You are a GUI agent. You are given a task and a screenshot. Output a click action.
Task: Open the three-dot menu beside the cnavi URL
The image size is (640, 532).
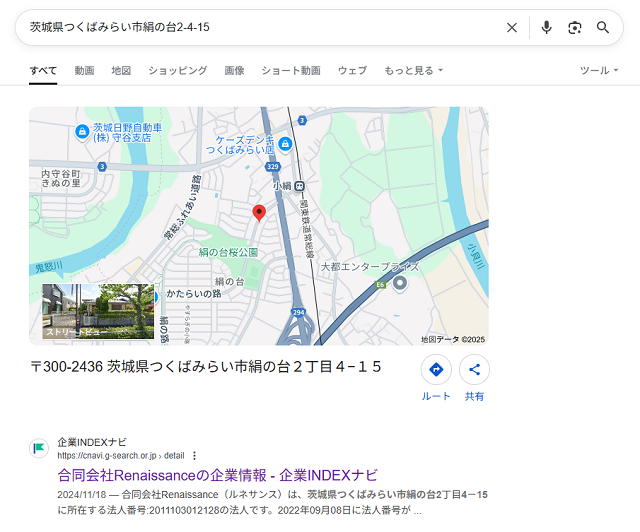(194, 456)
